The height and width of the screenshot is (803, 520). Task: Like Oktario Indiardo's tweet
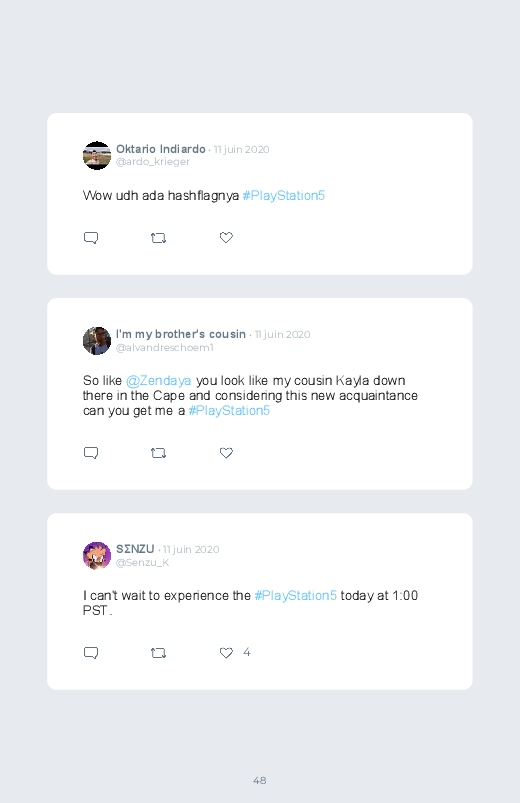pyautogui.click(x=226, y=238)
